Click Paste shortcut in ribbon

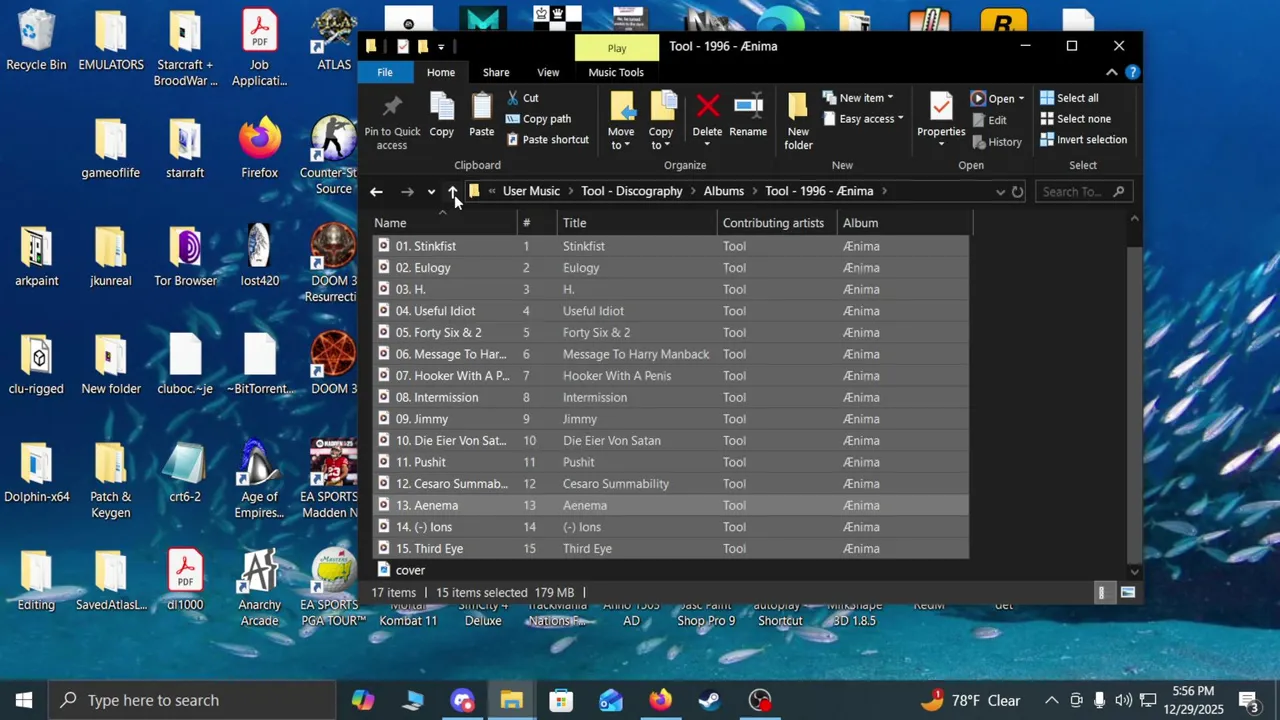pos(547,140)
